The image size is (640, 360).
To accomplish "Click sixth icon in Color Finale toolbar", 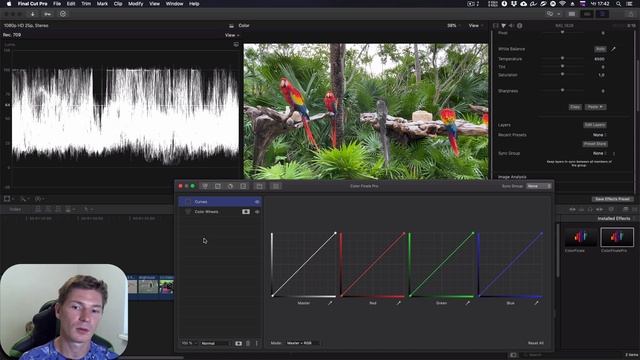I will click(x=276, y=186).
